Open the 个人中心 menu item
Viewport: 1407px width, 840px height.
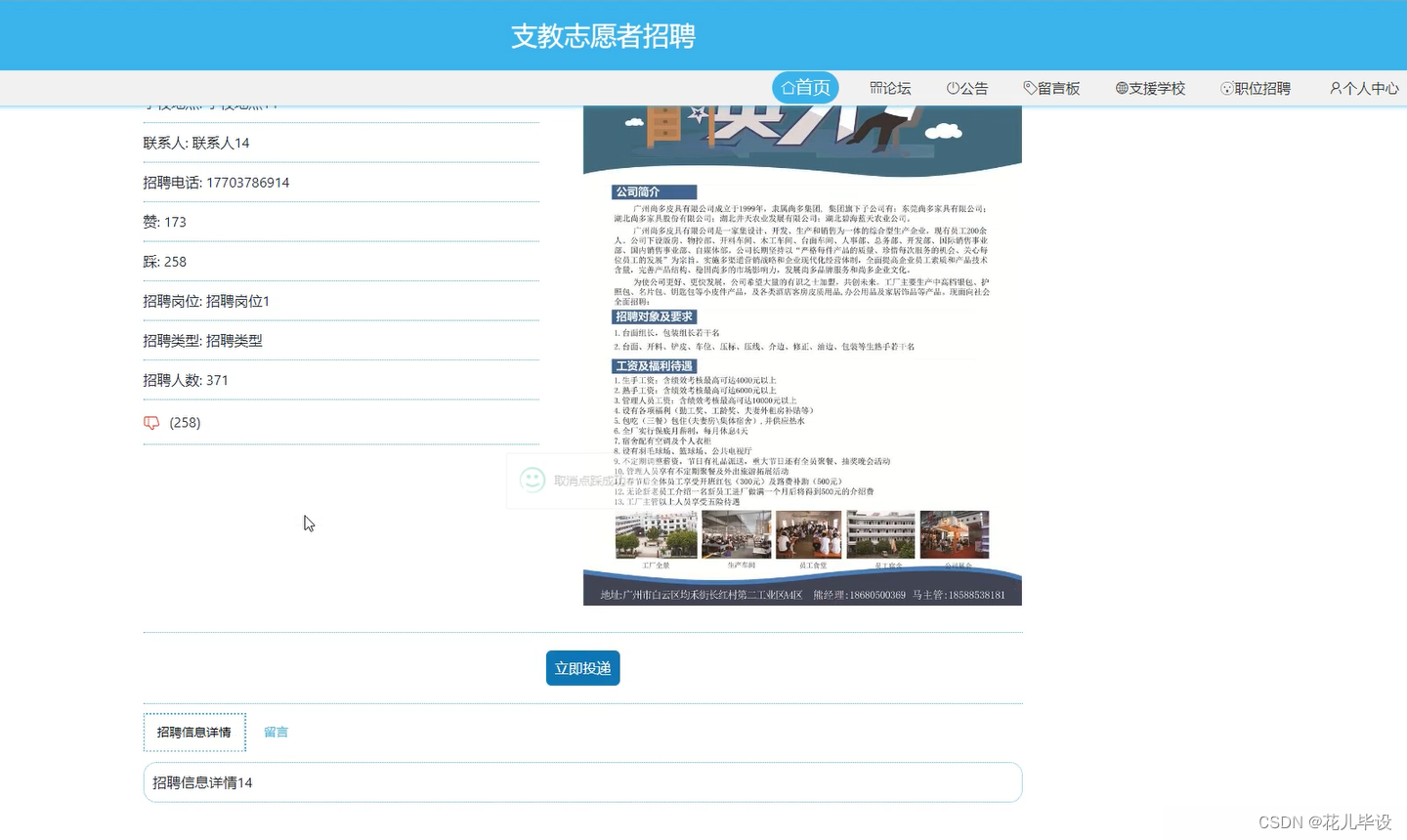click(x=1364, y=88)
